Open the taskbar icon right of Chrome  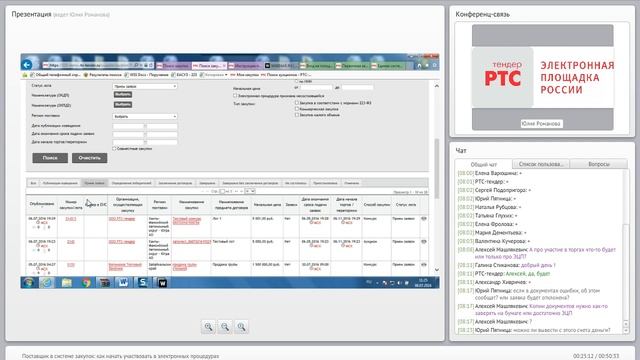point(104,282)
